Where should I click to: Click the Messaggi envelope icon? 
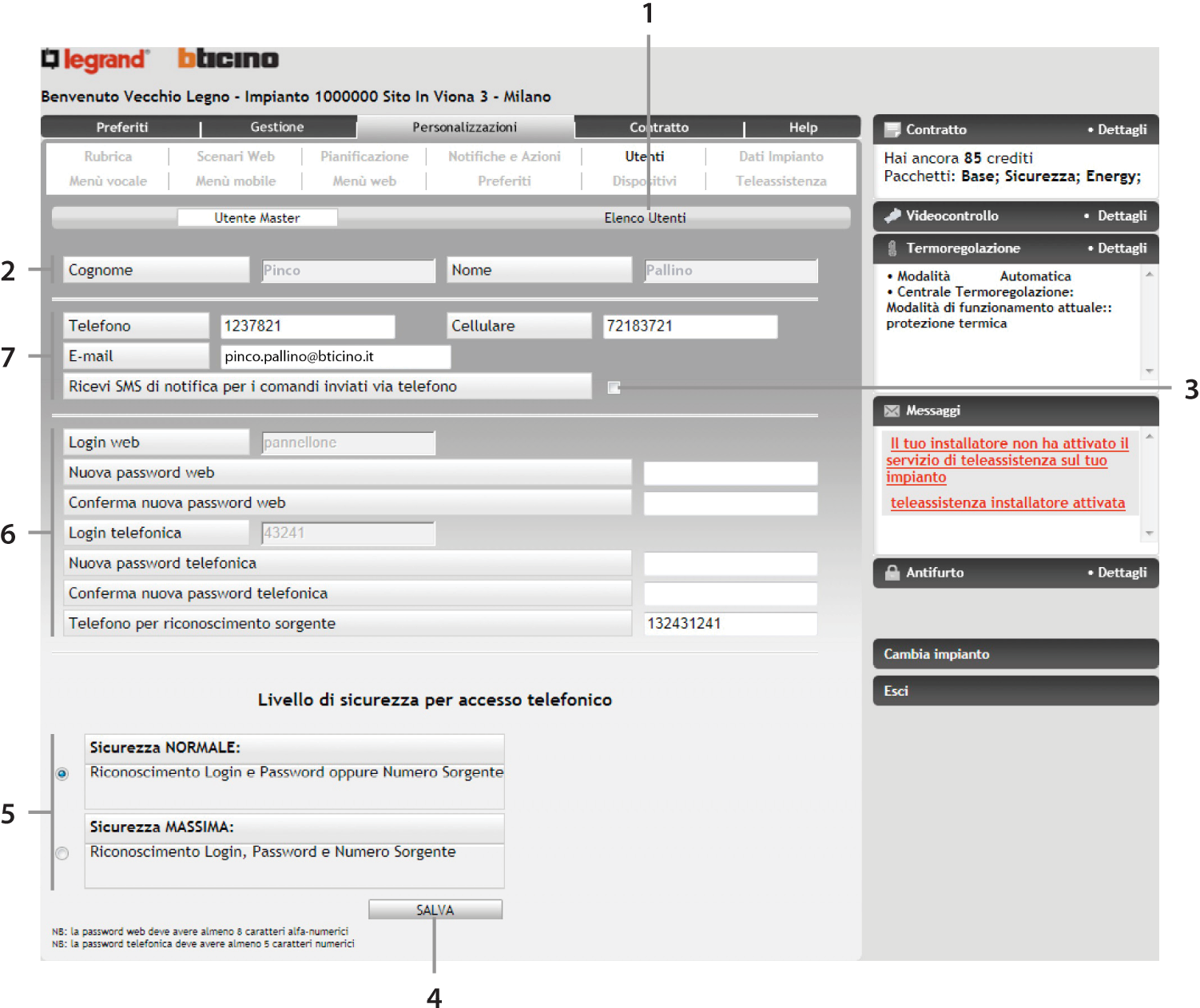892,411
